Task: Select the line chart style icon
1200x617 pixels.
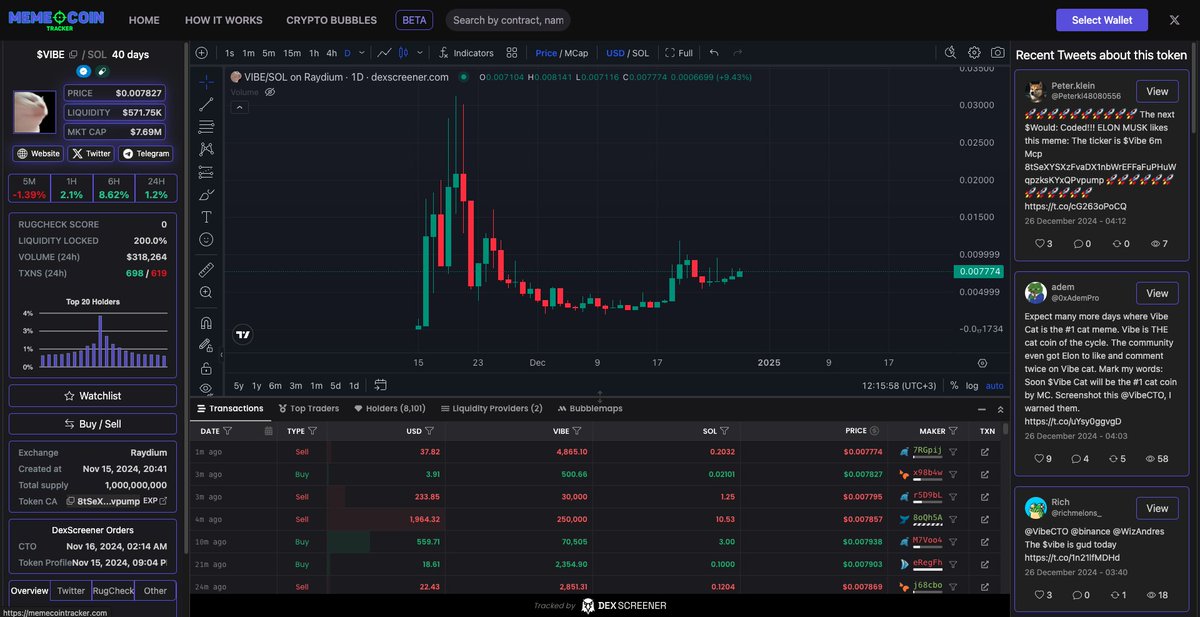Action: point(384,53)
